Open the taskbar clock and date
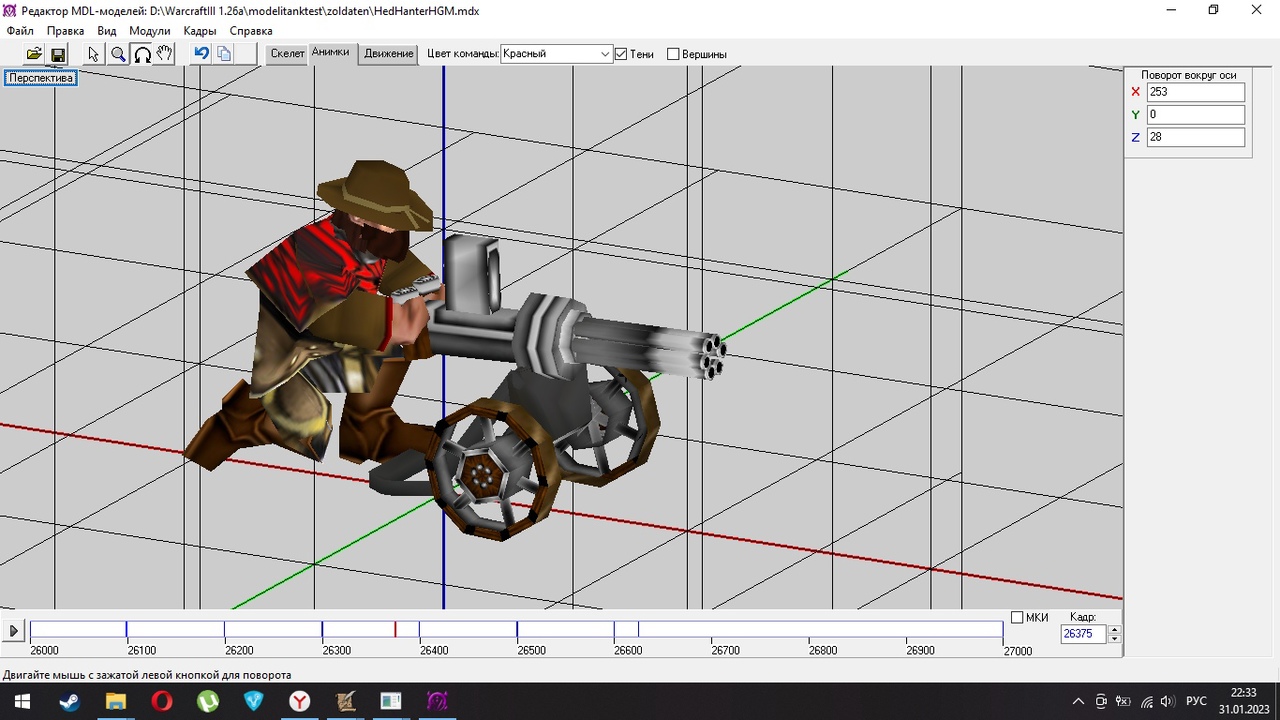Image resolution: width=1280 pixels, height=720 pixels. (1243, 701)
